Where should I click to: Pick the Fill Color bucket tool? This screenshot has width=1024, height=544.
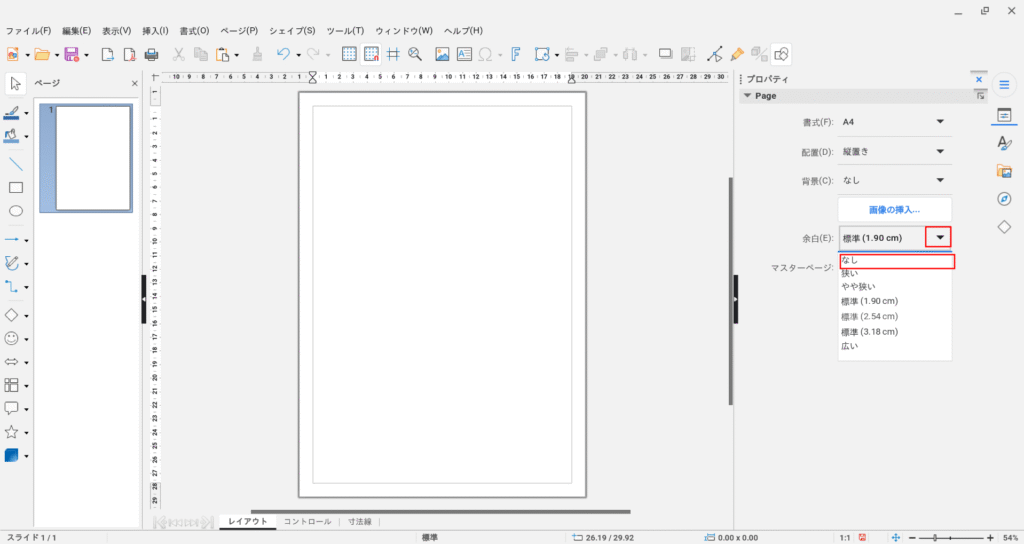[x=11, y=136]
